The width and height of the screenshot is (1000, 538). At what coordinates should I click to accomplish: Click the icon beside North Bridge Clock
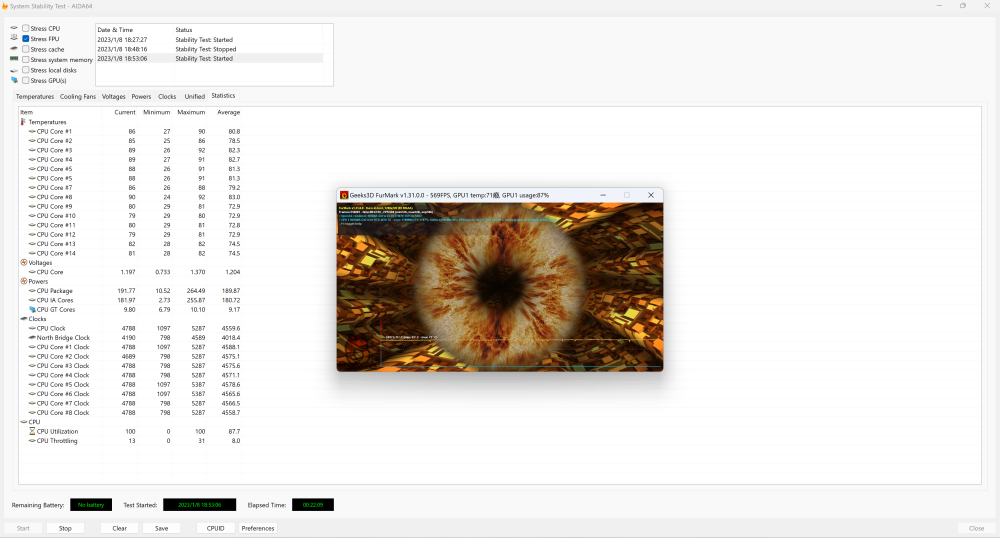click(32, 338)
